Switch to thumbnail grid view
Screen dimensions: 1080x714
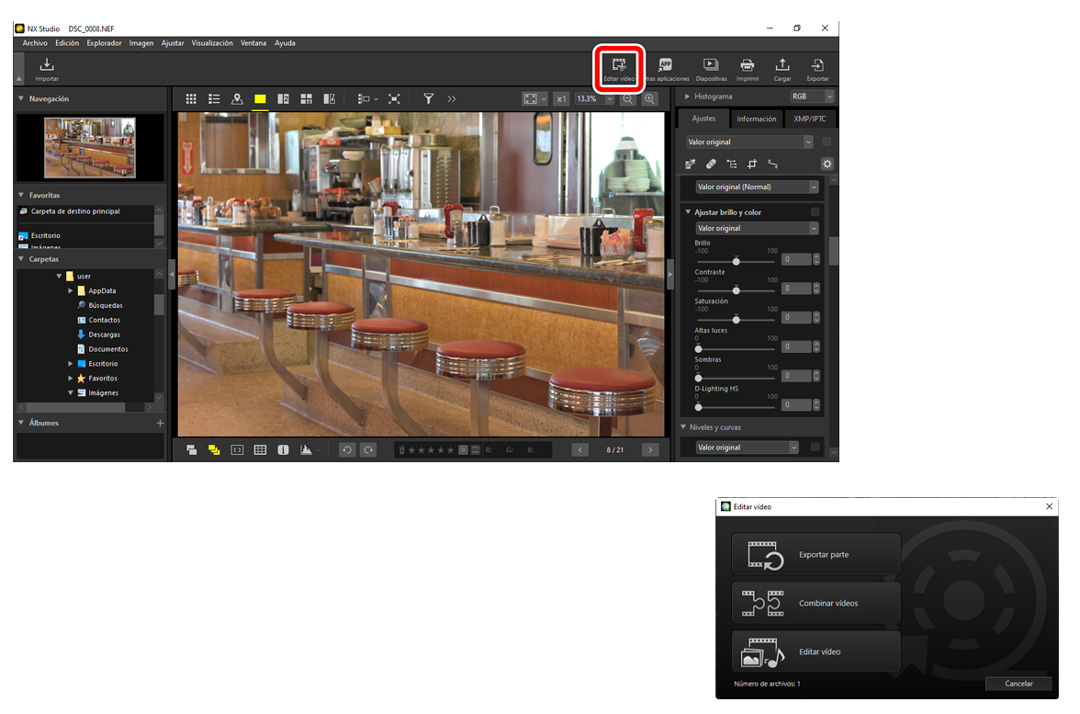[191, 99]
